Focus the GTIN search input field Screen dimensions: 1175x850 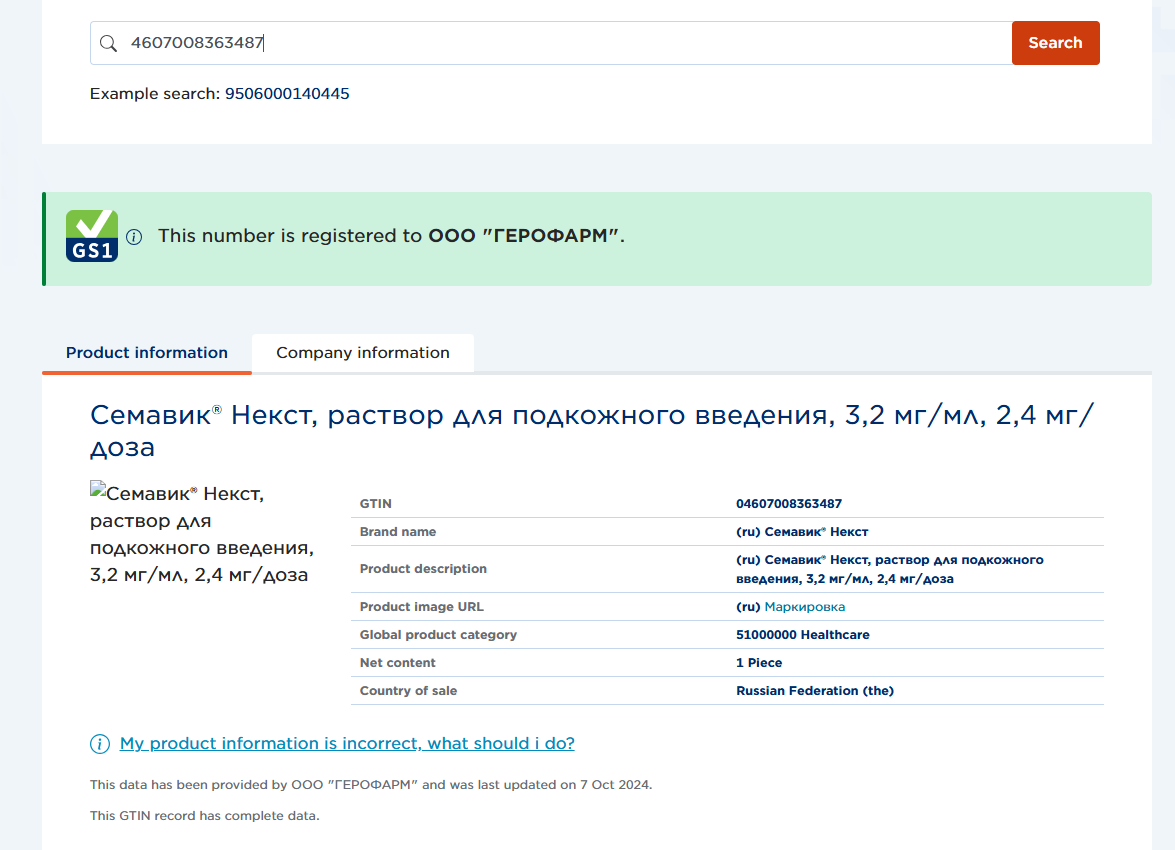click(x=560, y=43)
